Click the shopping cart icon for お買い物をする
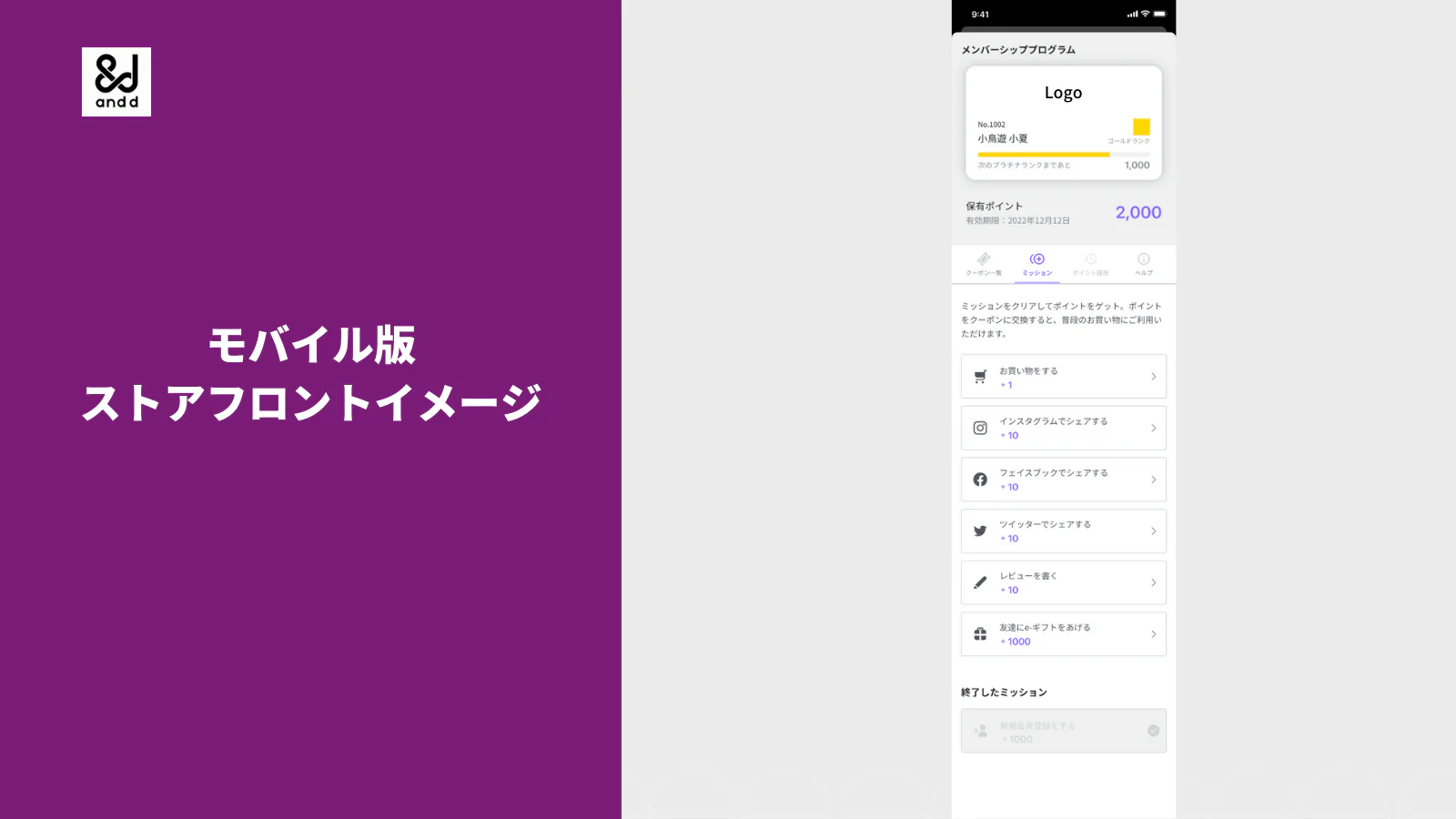The image size is (1456, 819). pos(980,377)
